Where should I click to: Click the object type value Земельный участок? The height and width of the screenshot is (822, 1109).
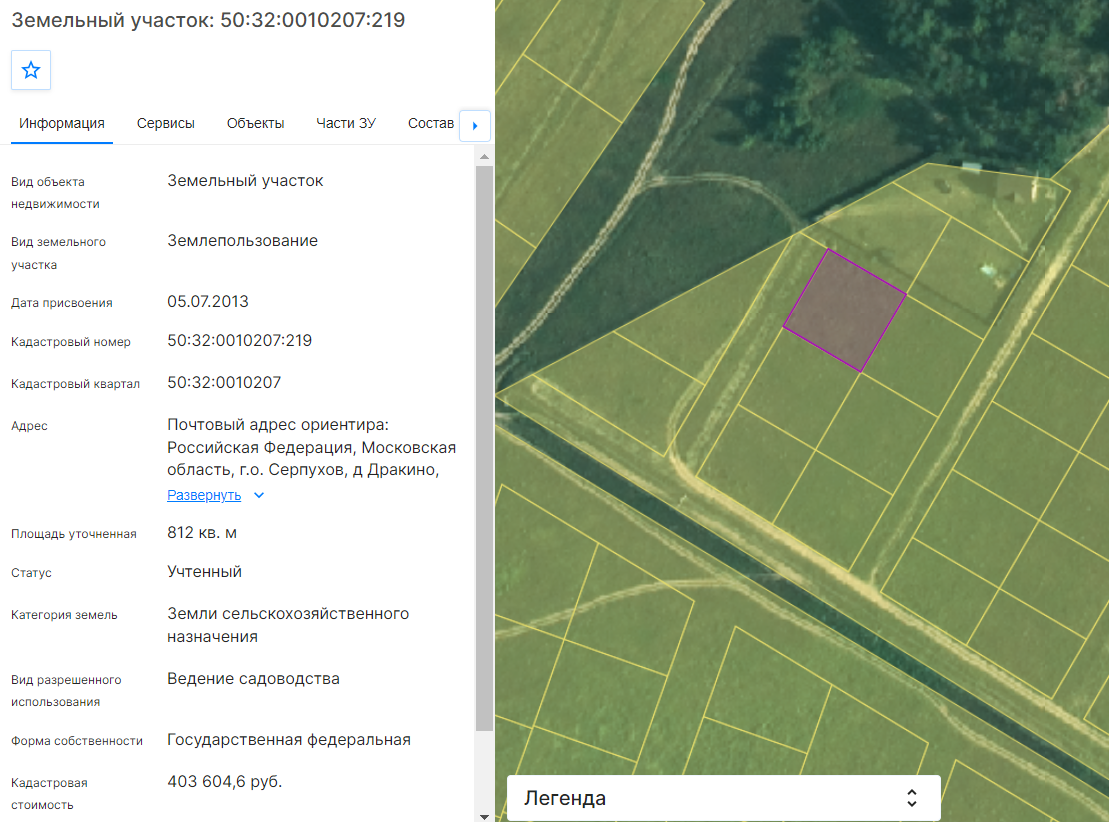pos(245,180)
